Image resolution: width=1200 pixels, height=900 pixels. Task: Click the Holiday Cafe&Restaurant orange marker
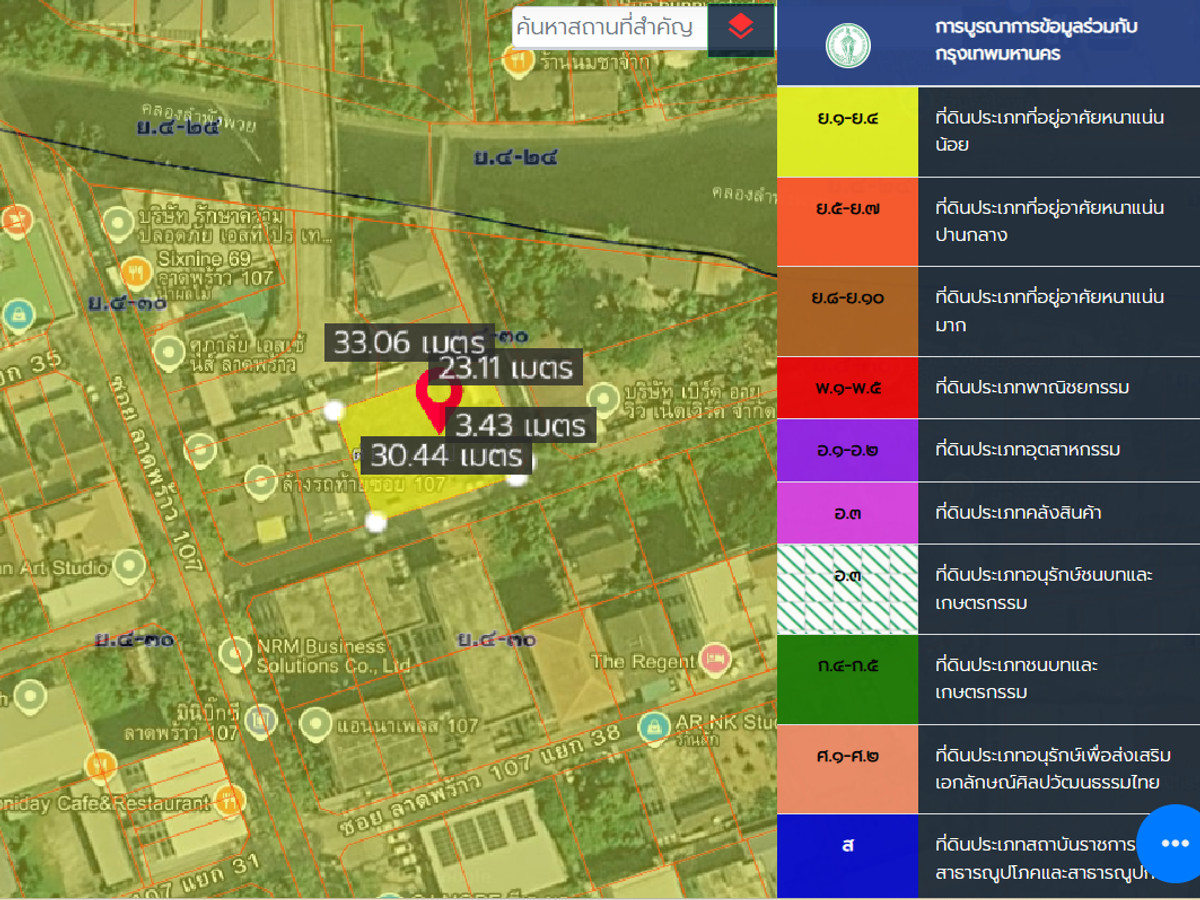(230, 801)
